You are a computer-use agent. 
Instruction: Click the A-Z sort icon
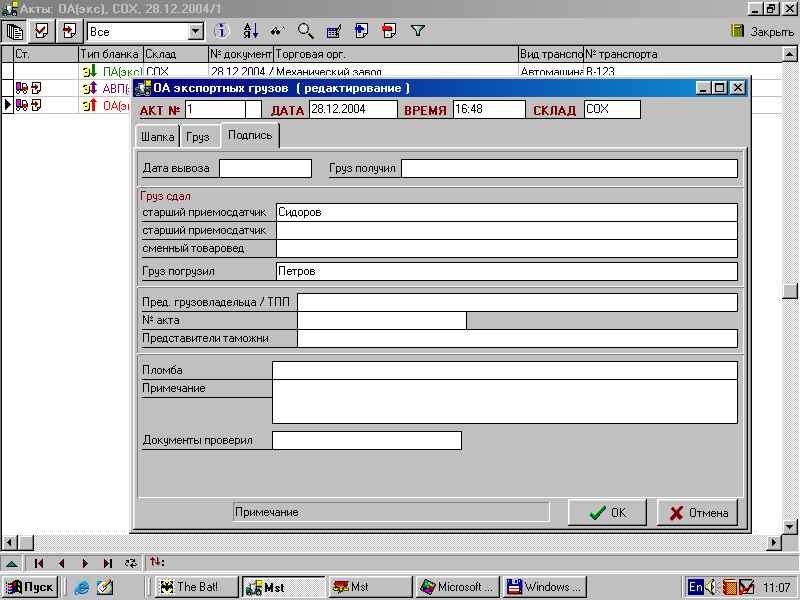(x=250, y=31)
